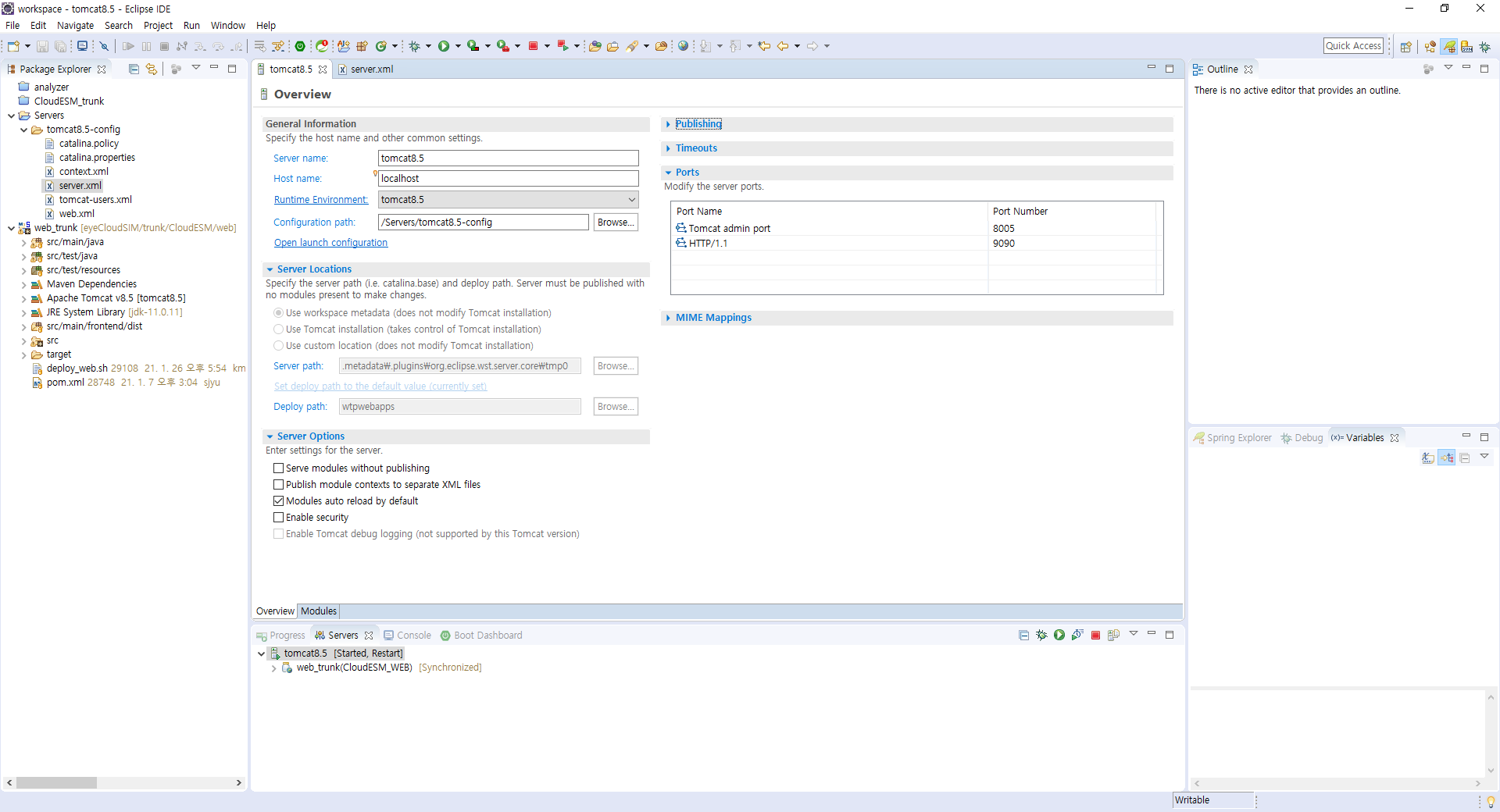Click the Publish to server icon
The width and height of the screenshot is (1500, 812).
coord(1114,636)
